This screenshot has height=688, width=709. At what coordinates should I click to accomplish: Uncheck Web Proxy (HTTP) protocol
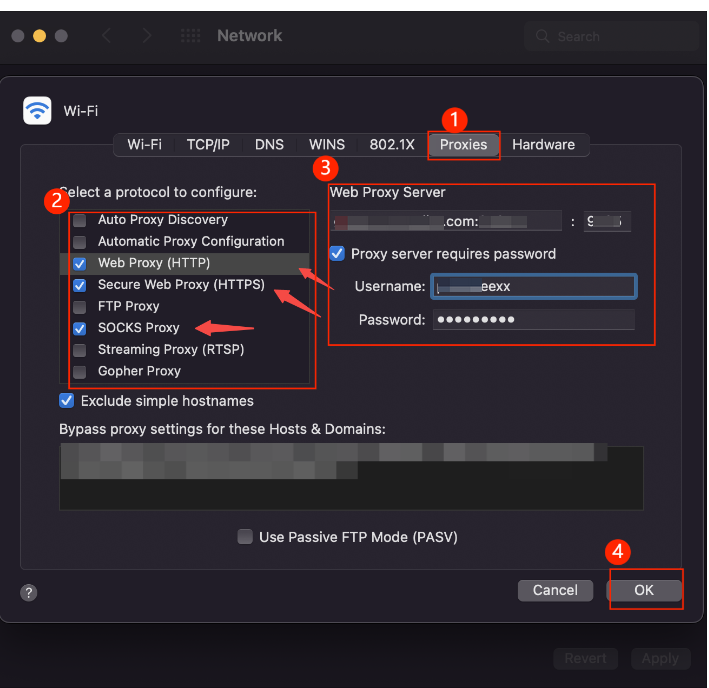[x=79, y=264]
